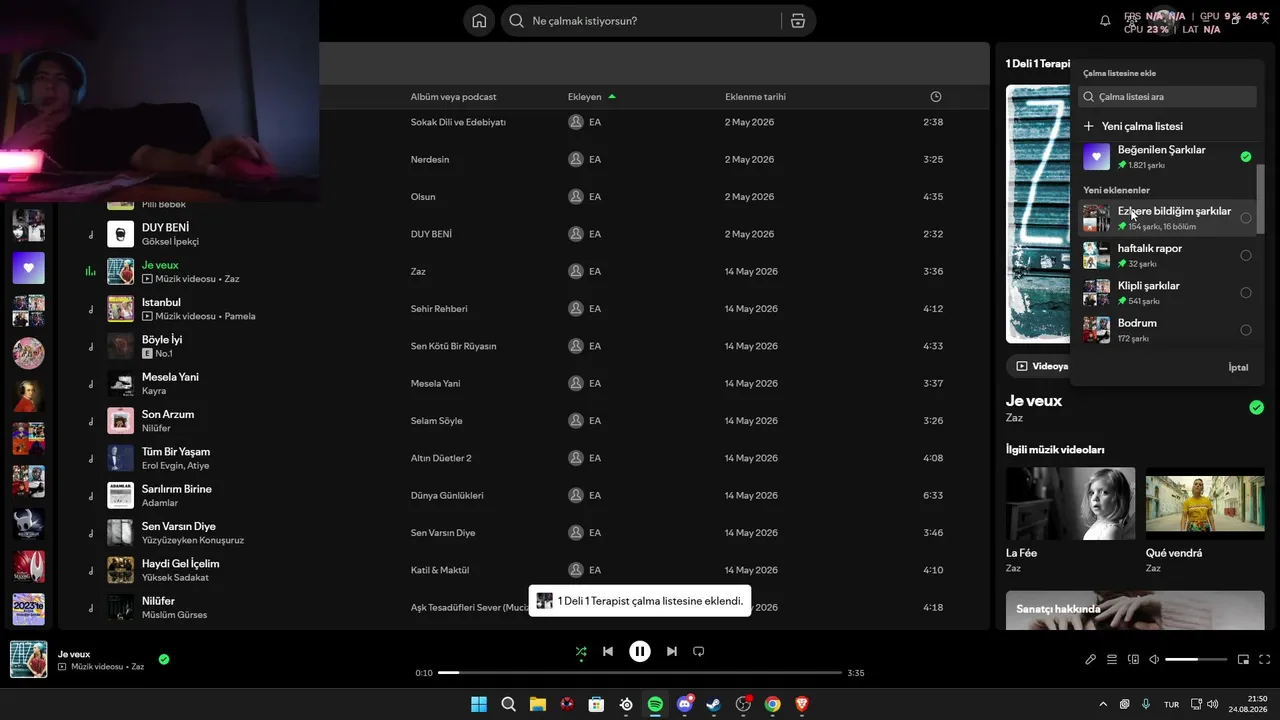1280x720 pixels.
Task: Sort by the Eklenme tarihi column header
Action: click(755, 97)
